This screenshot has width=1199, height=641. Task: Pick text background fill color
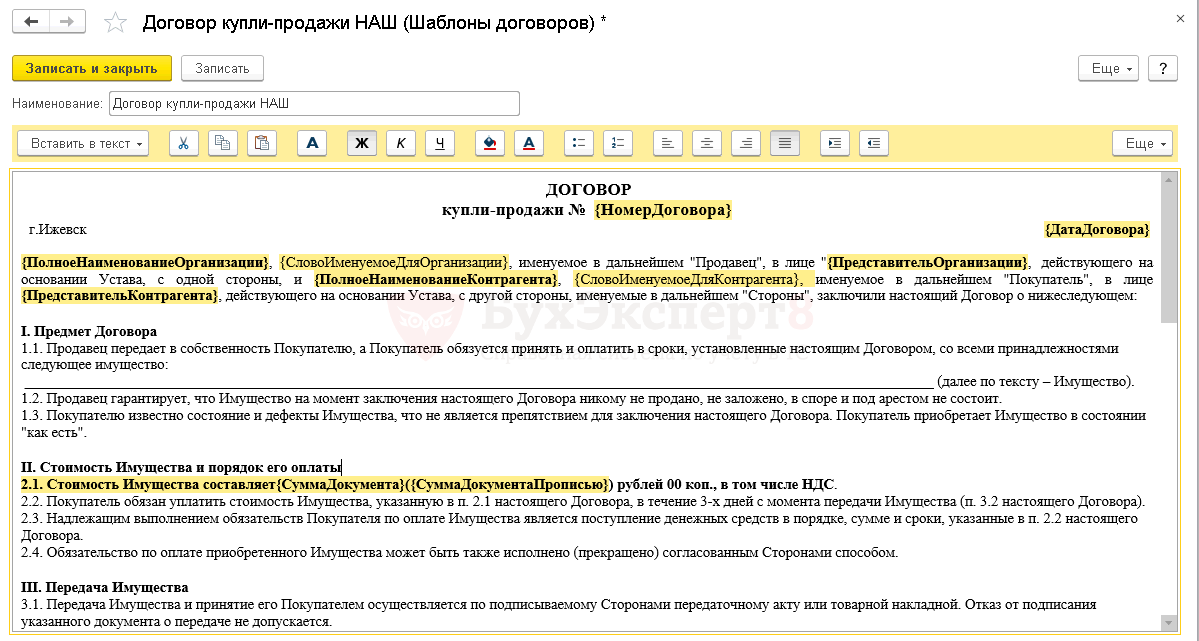coord(490,143)
